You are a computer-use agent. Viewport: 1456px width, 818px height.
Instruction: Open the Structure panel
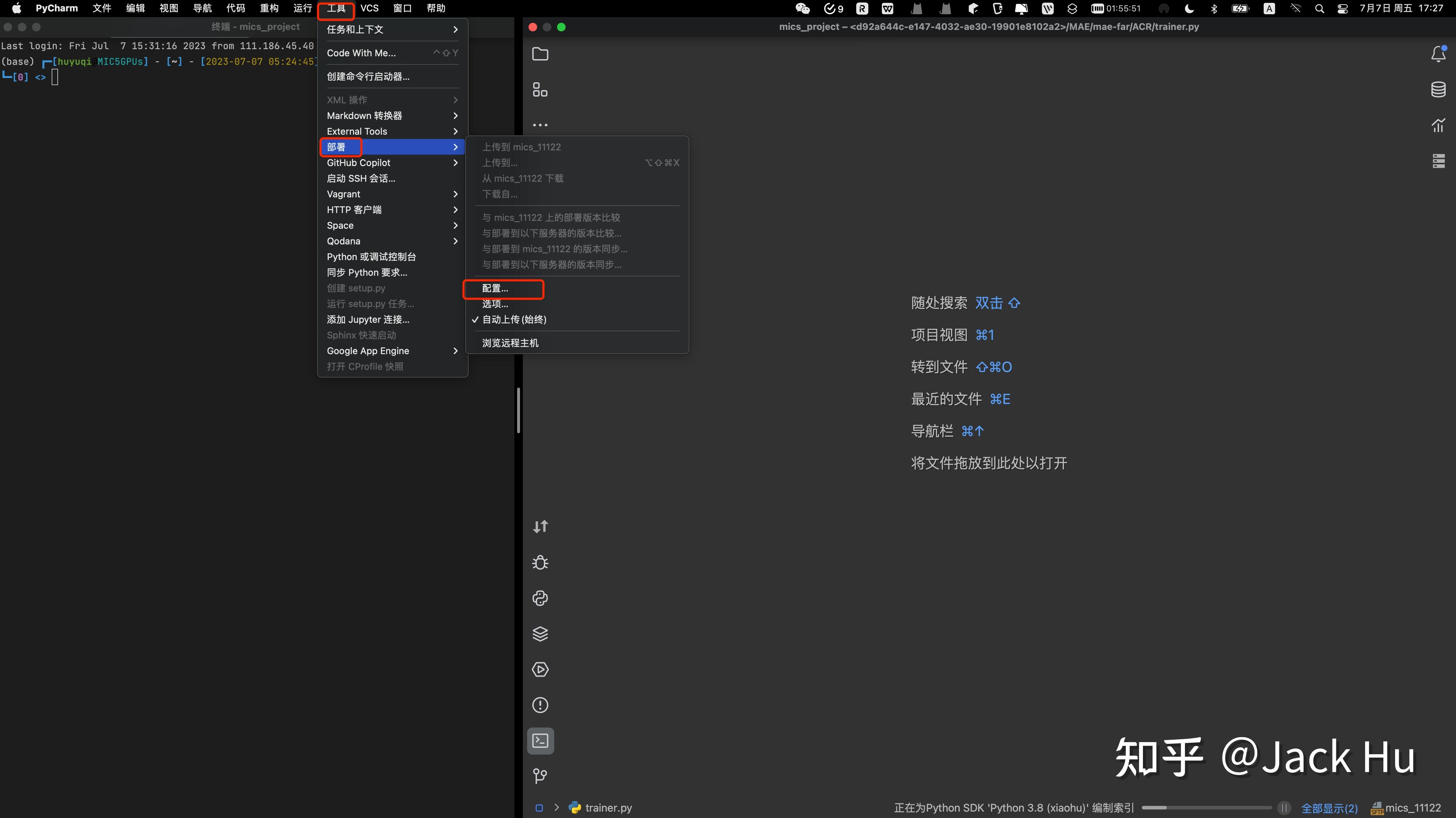pos(540,89)
